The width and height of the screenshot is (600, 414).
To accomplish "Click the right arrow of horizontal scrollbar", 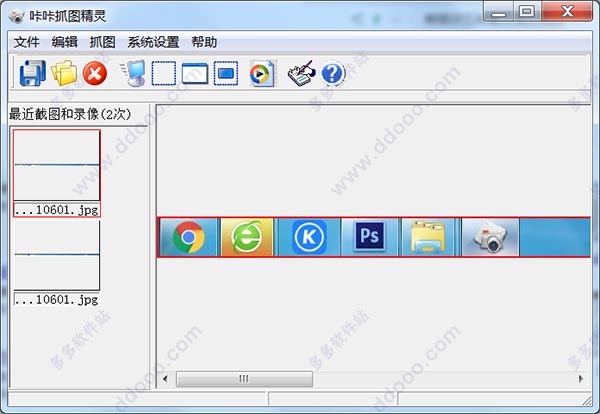I will coord(581,379).
